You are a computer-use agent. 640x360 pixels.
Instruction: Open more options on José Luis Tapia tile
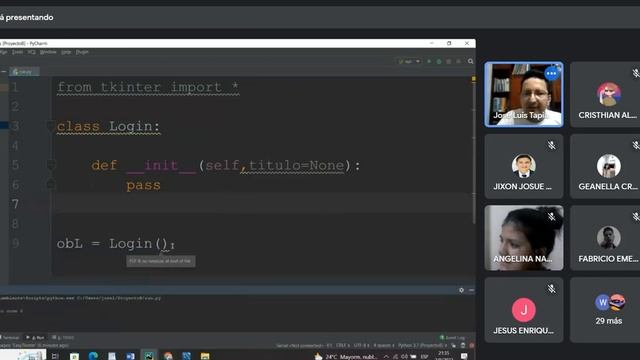coord(551,74)
